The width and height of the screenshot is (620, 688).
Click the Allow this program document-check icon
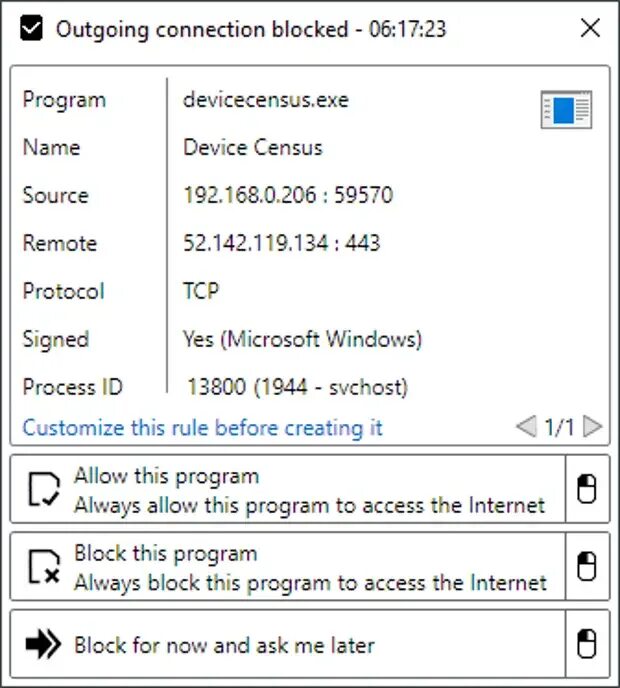(x=44, y=489)
